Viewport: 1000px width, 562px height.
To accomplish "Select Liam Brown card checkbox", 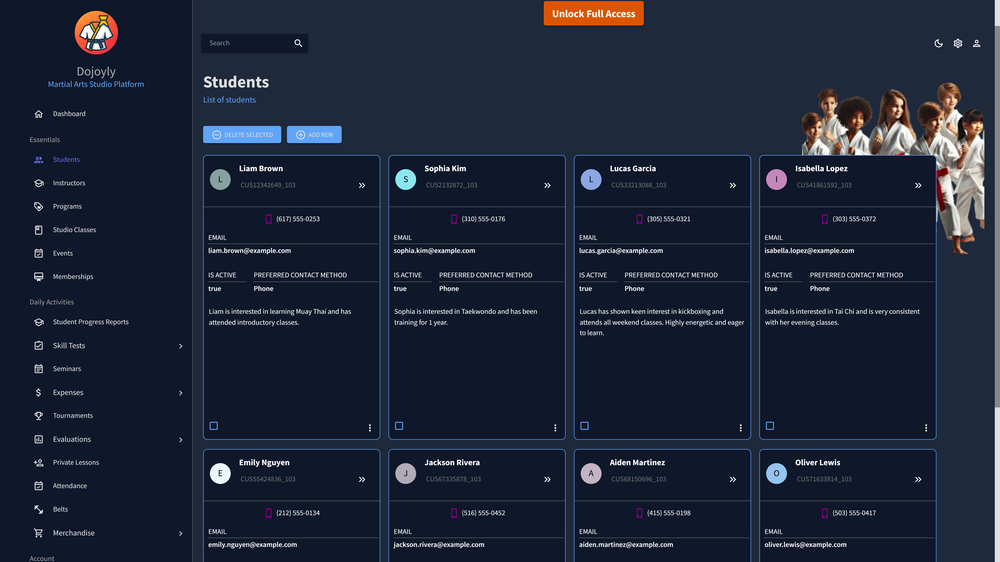I will 214,425.
